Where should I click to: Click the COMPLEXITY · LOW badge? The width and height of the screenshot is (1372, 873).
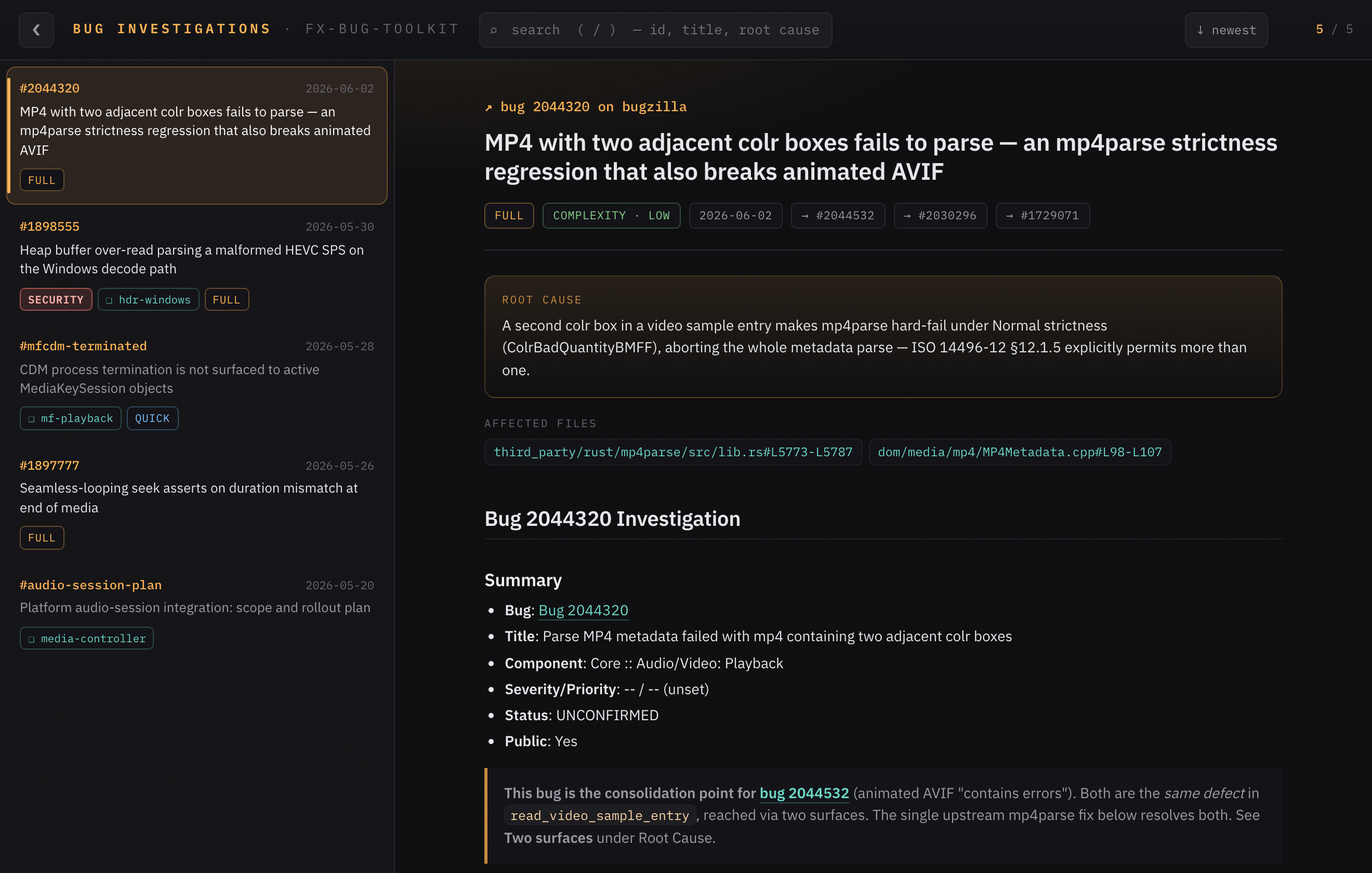[611, 216]
